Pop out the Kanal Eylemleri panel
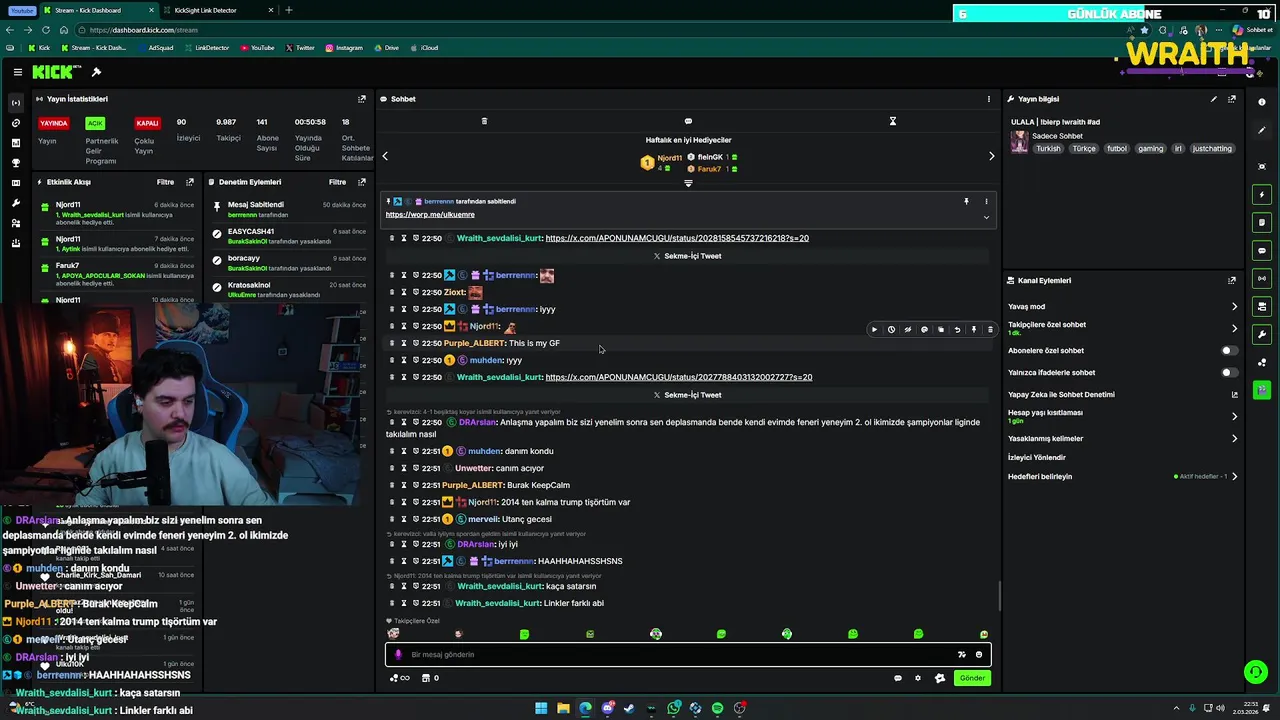This screenshot has height=720, width=1280. pyautogui.click(x=1232, y=281)
